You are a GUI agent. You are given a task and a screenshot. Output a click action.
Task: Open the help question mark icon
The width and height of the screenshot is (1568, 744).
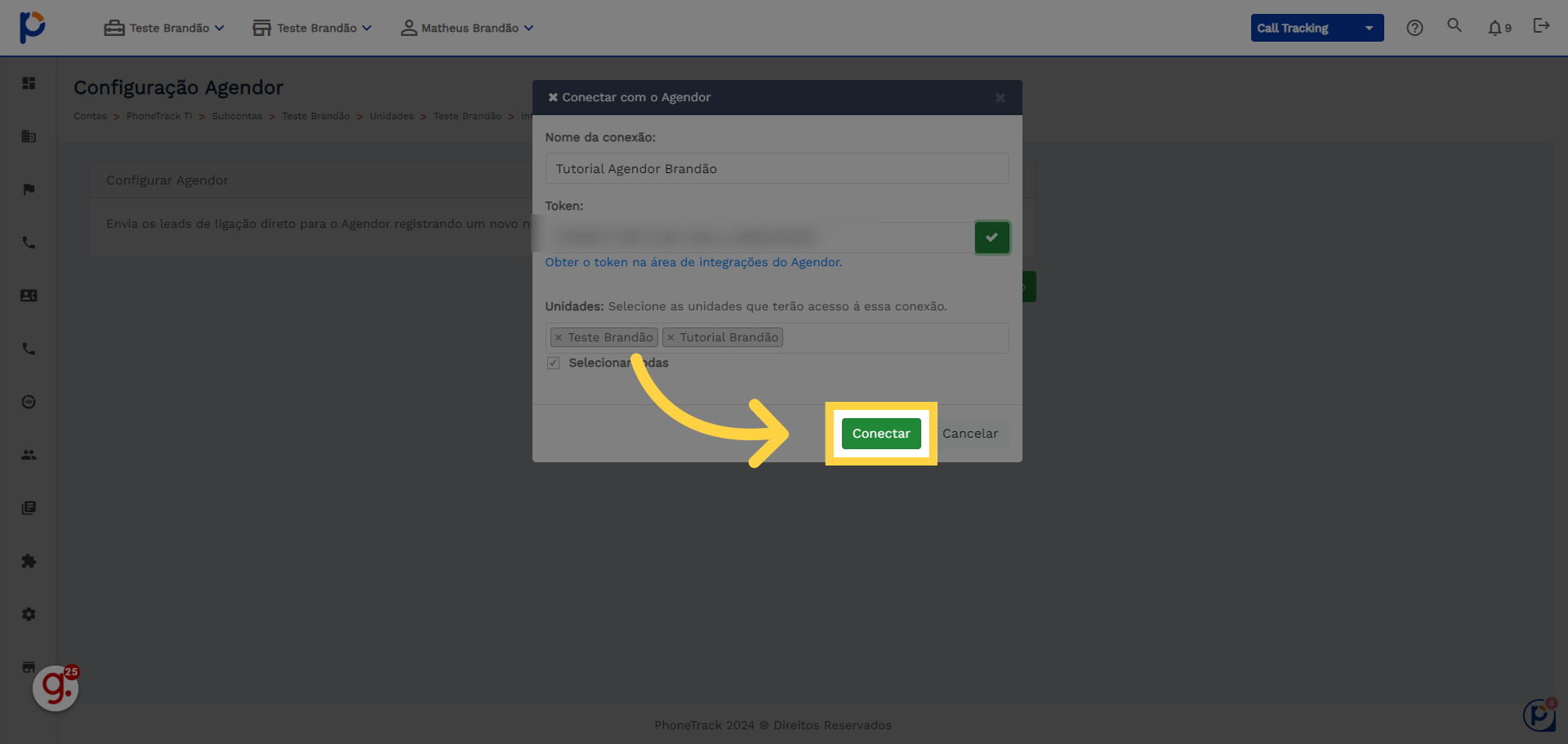click(x=1414, y=28)
